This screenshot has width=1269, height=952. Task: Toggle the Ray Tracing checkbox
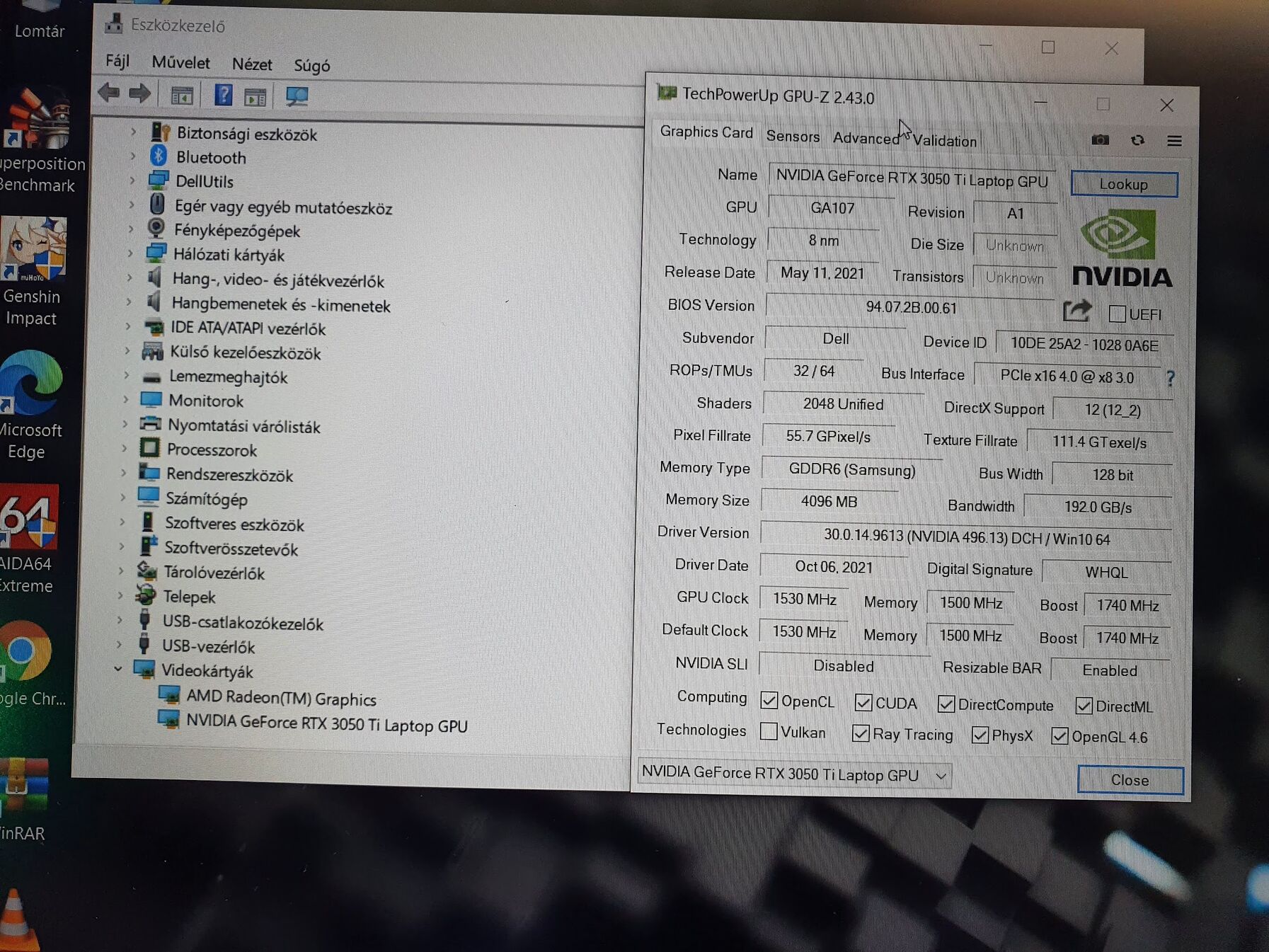pos(861,733)
